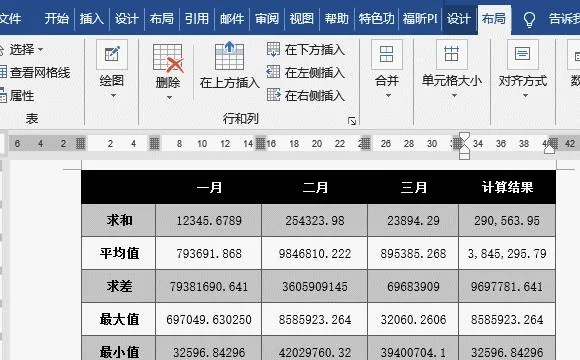Click the 最大值 row label
This screenshot has width=580, height=360.
click(119, 319)
